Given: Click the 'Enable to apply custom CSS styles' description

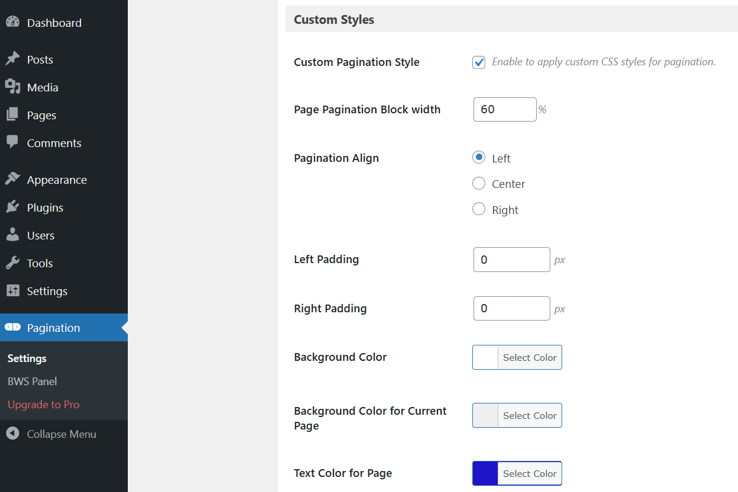Looking at the screenshot, I should [x=603, y=62].
